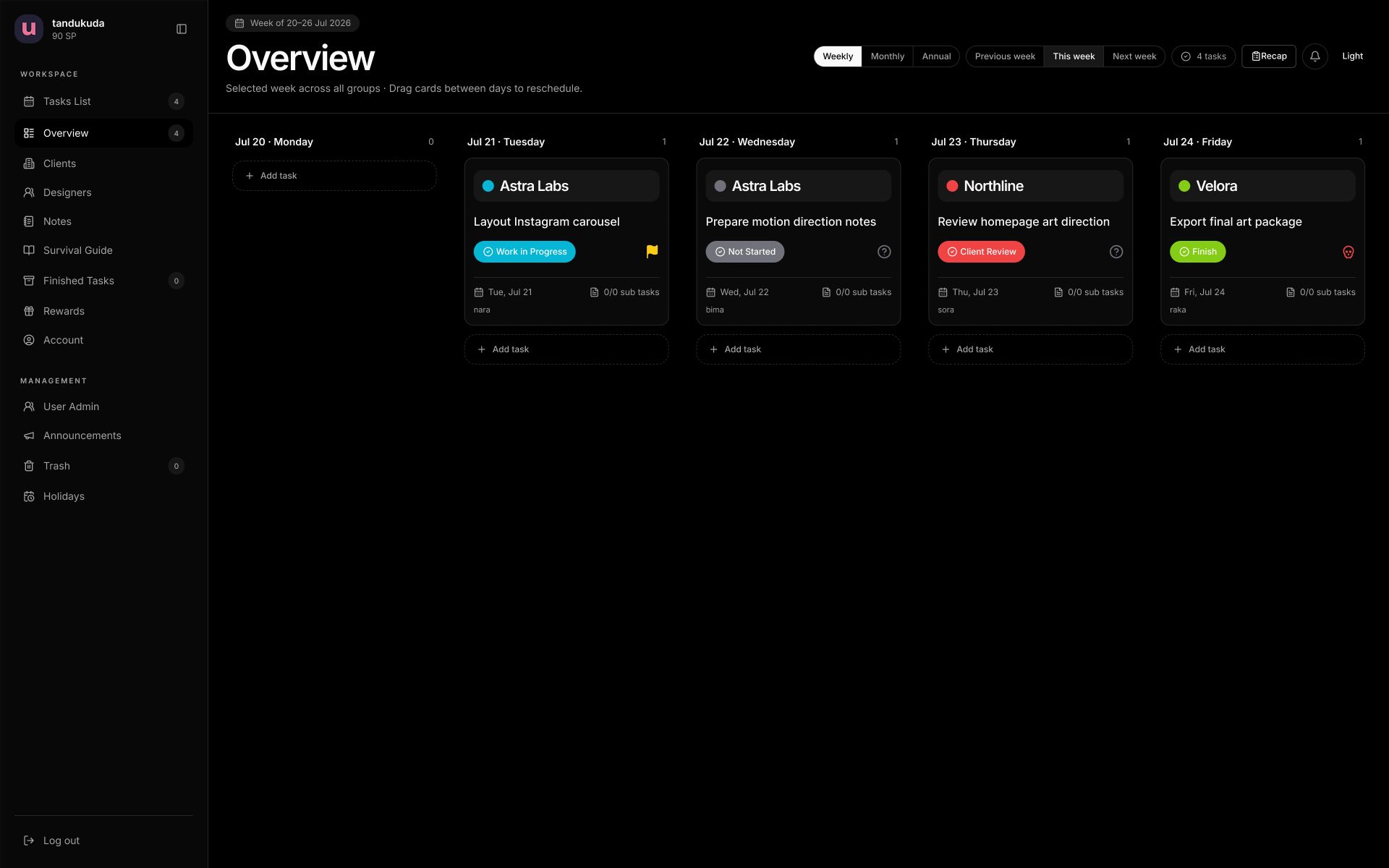Click the yellow flag on Layout Instagram carousel
This screenshot has height=868, width=1389.
pos(652,251)
